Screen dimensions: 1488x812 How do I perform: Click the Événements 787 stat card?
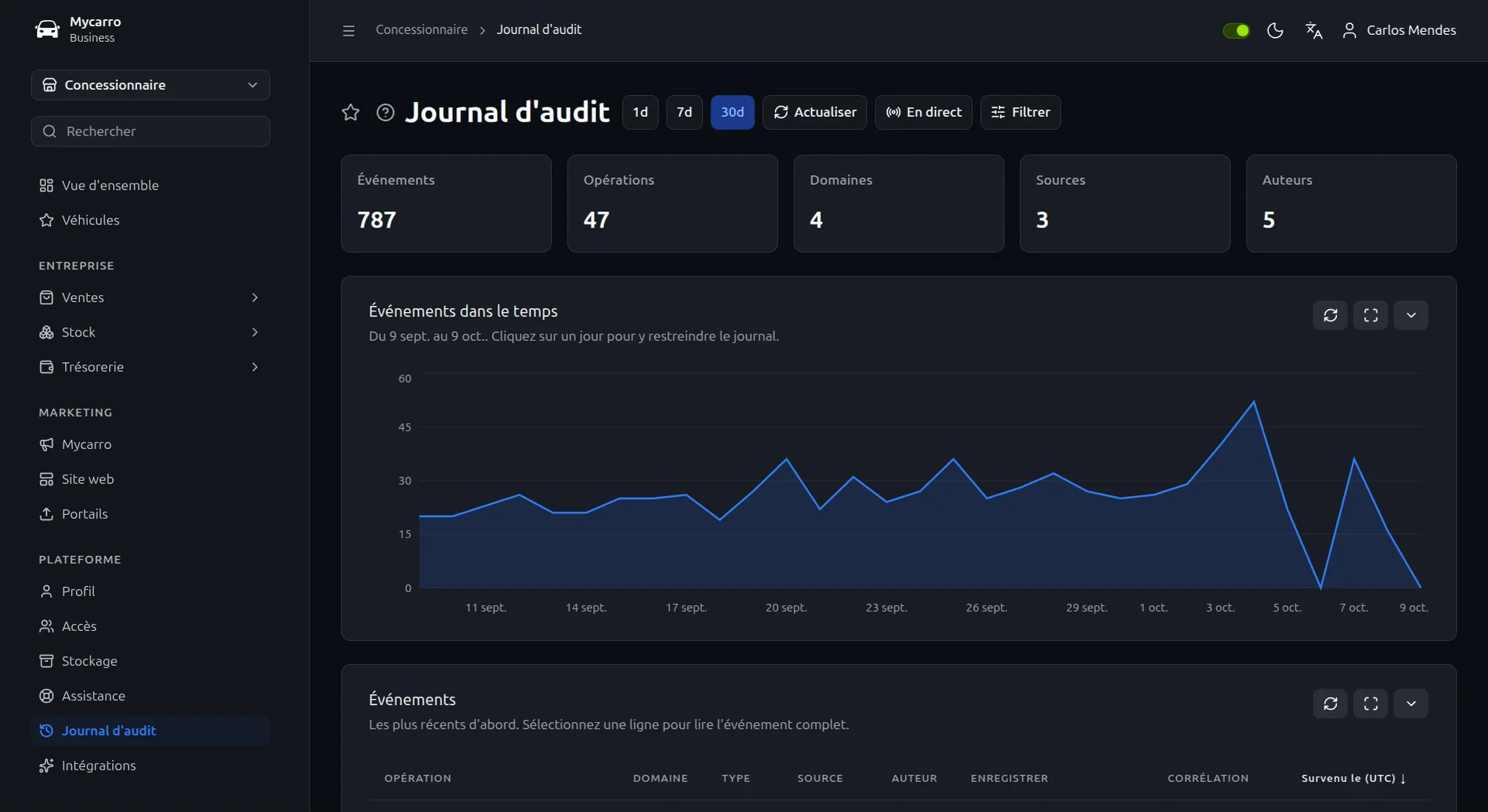(x=447, y=204)
